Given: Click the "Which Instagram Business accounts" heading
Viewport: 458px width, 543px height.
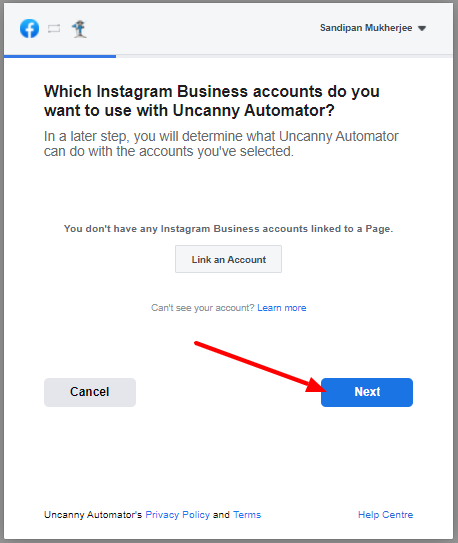Looking at the screenshot, I should tap(212, 101).
